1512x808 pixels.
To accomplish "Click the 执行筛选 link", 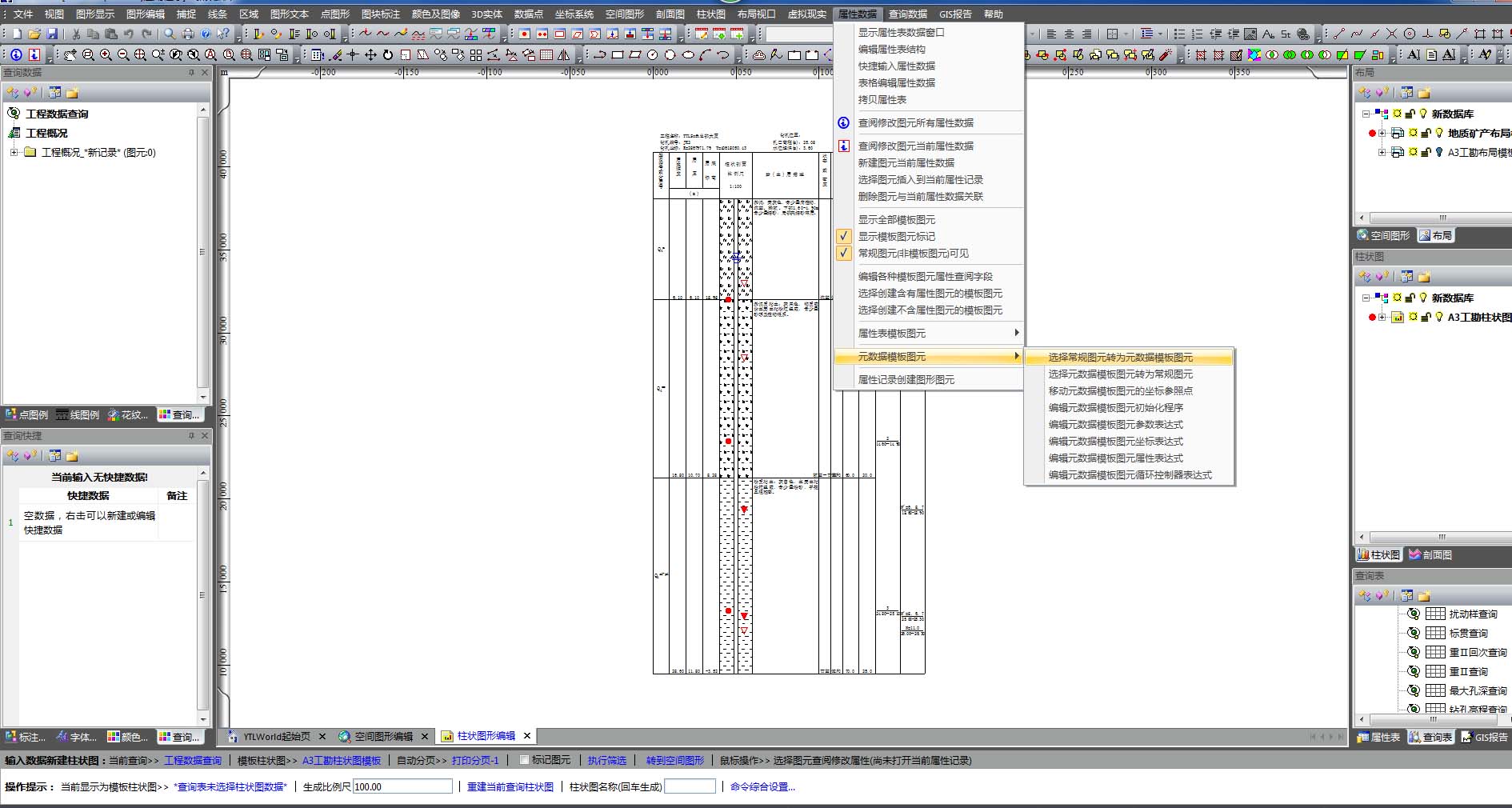I will 607,760.
